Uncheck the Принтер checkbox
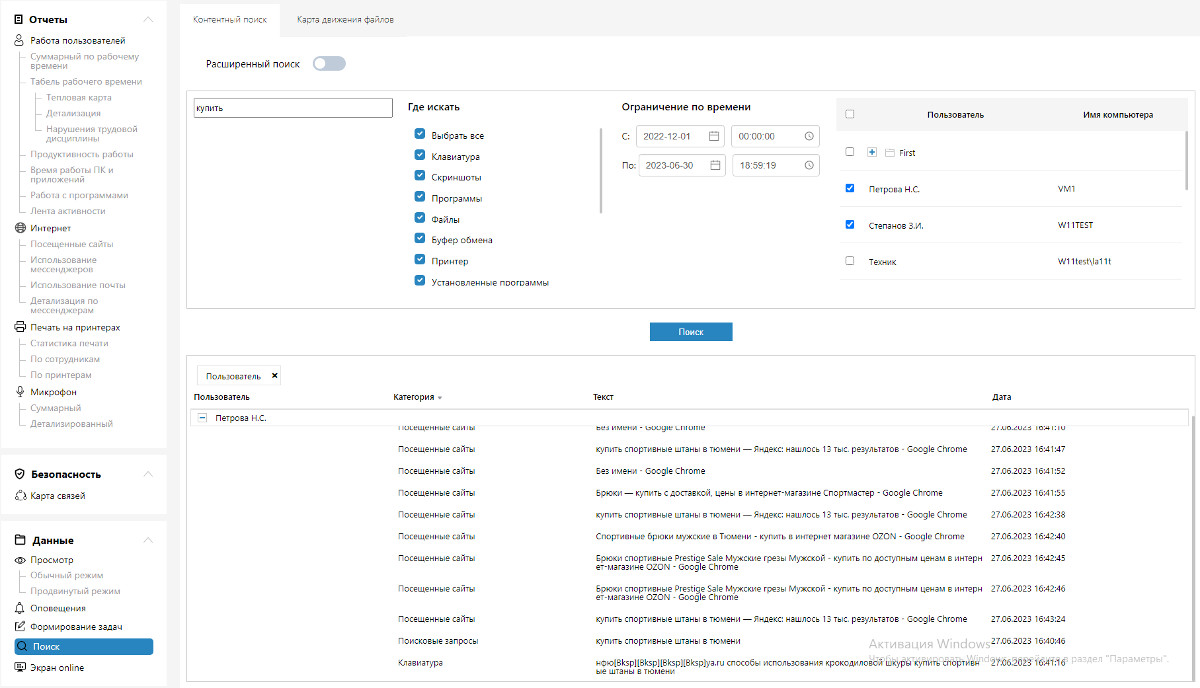The height and width of the screenshot is (688, 1200). pyautogui.click(x=420, y=261)
